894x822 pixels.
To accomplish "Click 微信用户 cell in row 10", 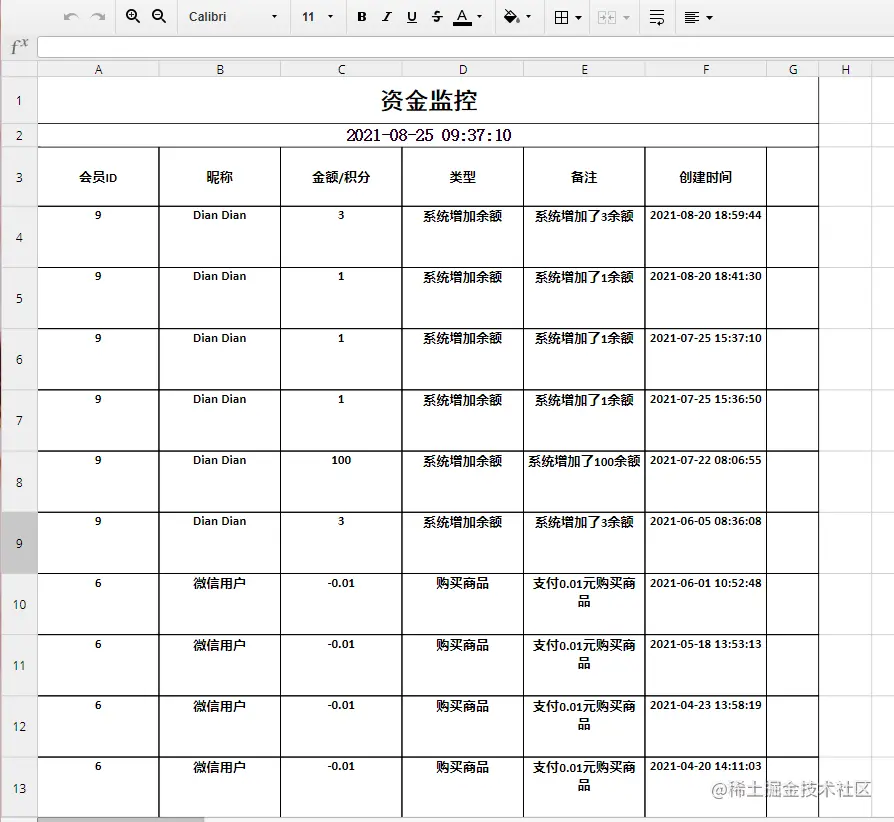I will point(220,604).
